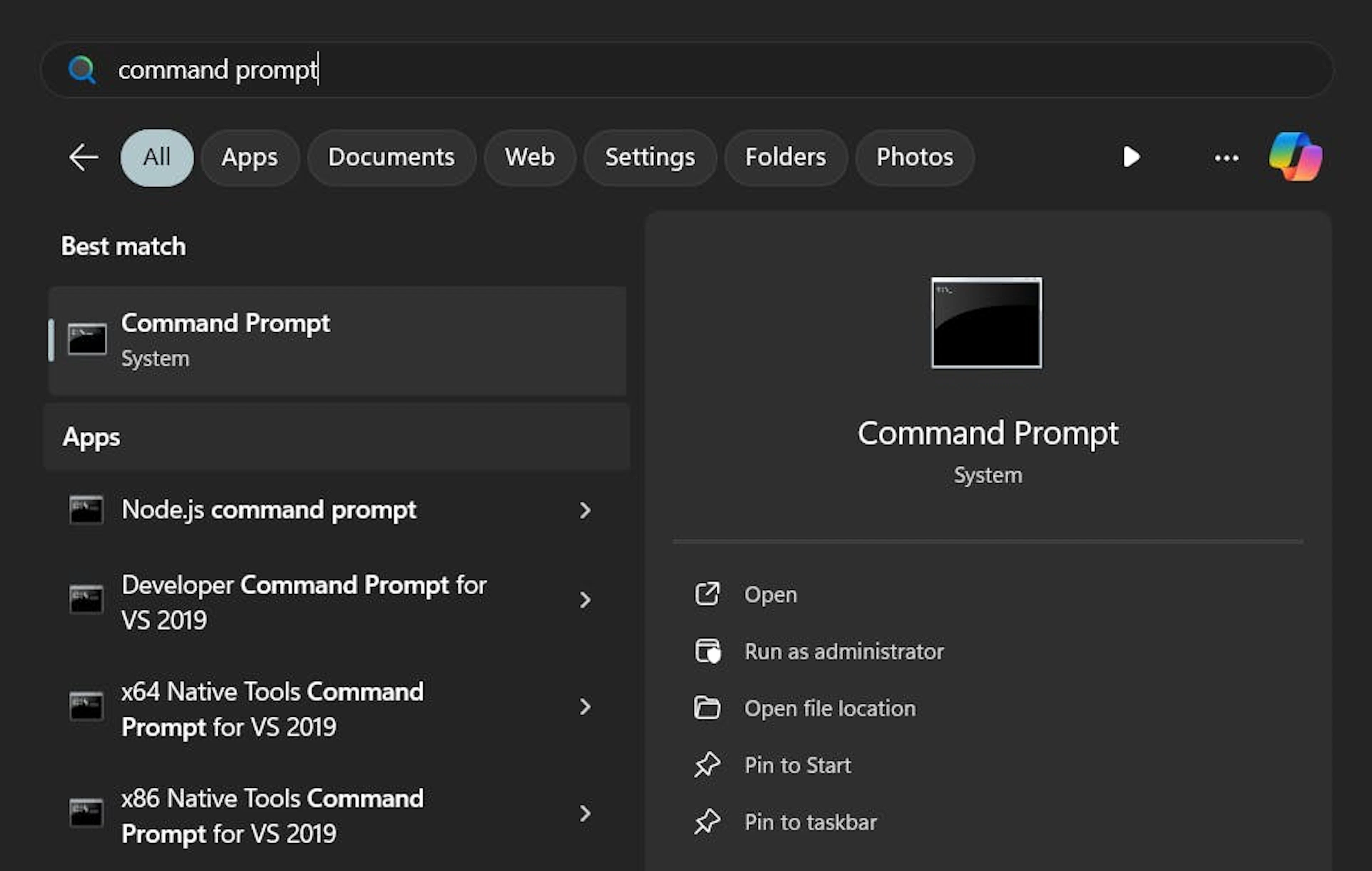Switch to the Photos filter tab

point(914,158)
